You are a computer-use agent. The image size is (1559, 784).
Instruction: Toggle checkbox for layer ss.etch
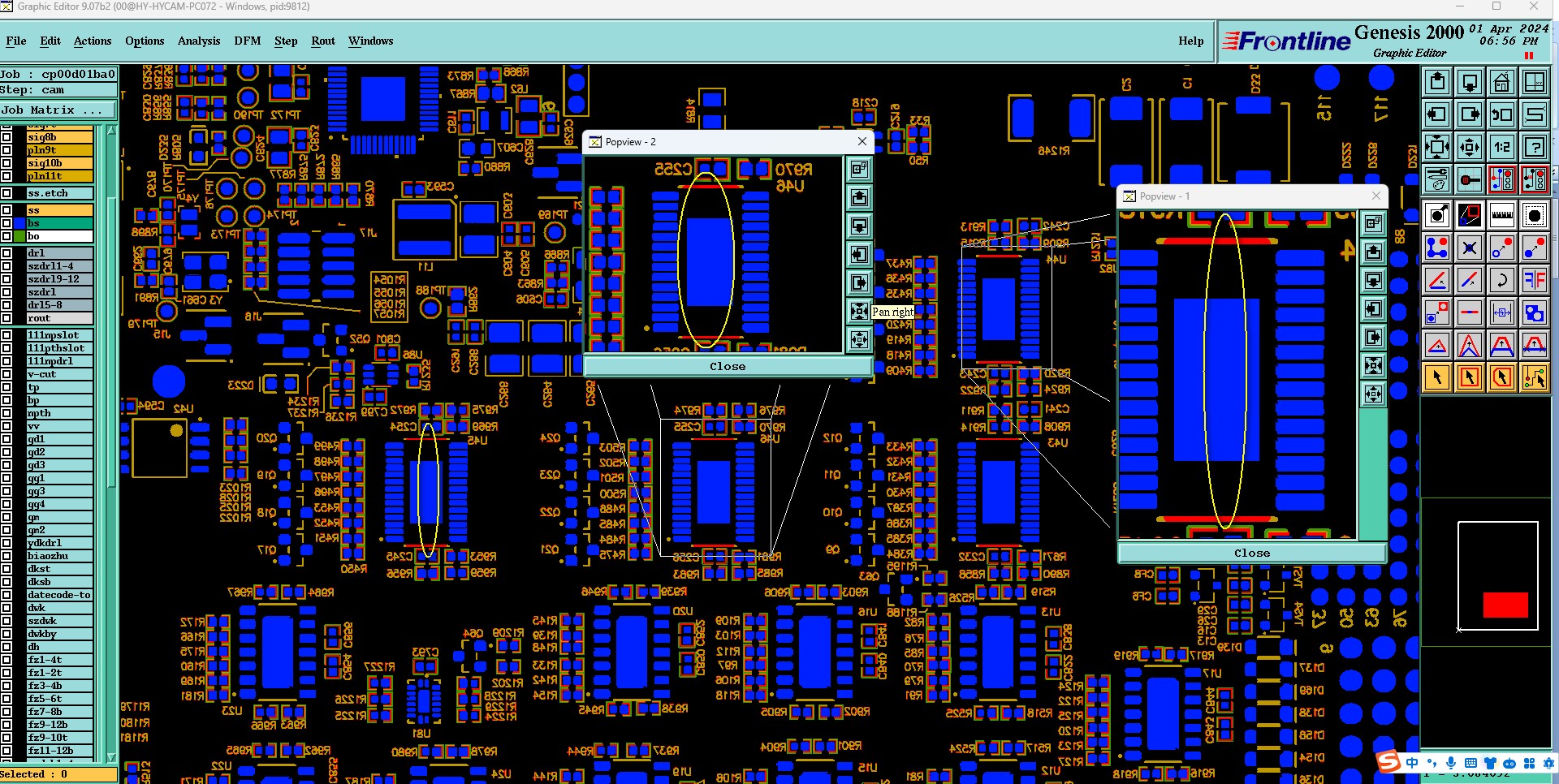[7, 193]
